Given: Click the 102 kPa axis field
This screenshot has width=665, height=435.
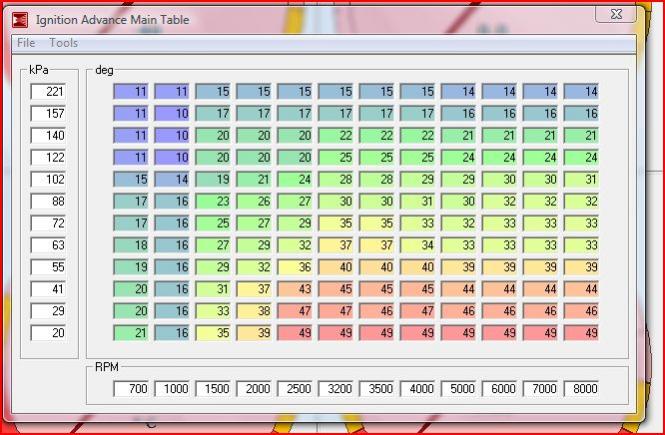Looking at the screenshot, I should [x=48, y=179].
